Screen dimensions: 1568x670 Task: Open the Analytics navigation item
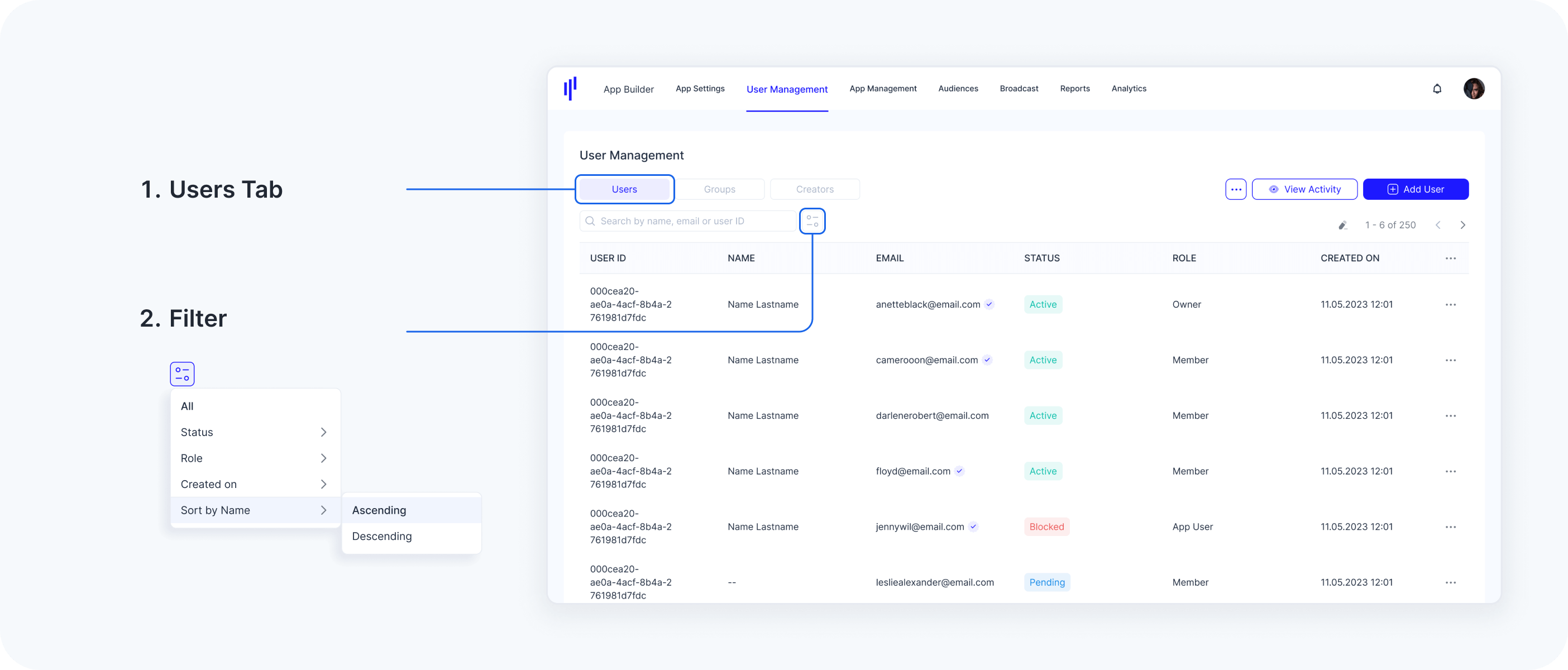1129,89
